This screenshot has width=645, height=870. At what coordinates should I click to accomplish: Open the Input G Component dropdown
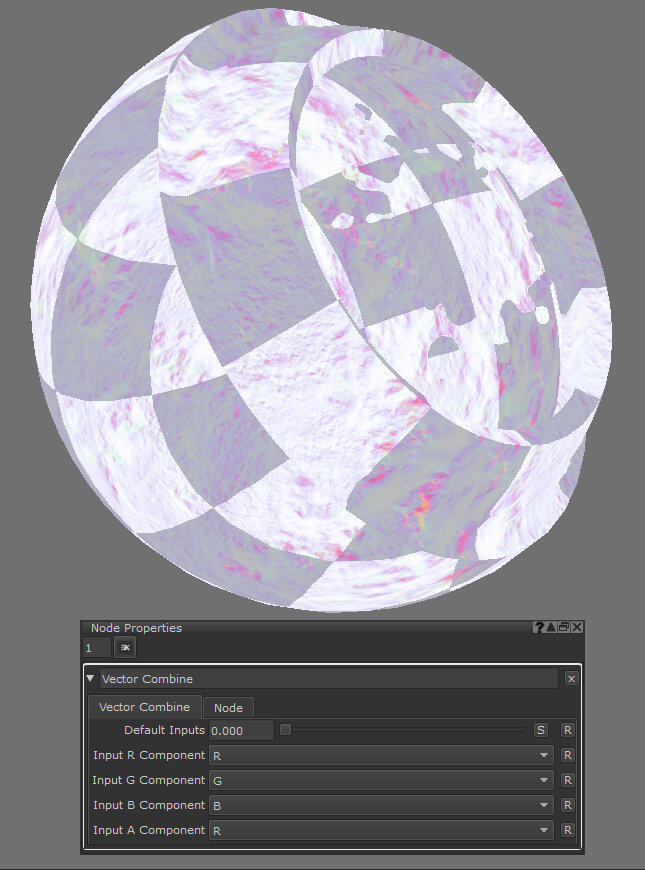click(x=381, y=780)
